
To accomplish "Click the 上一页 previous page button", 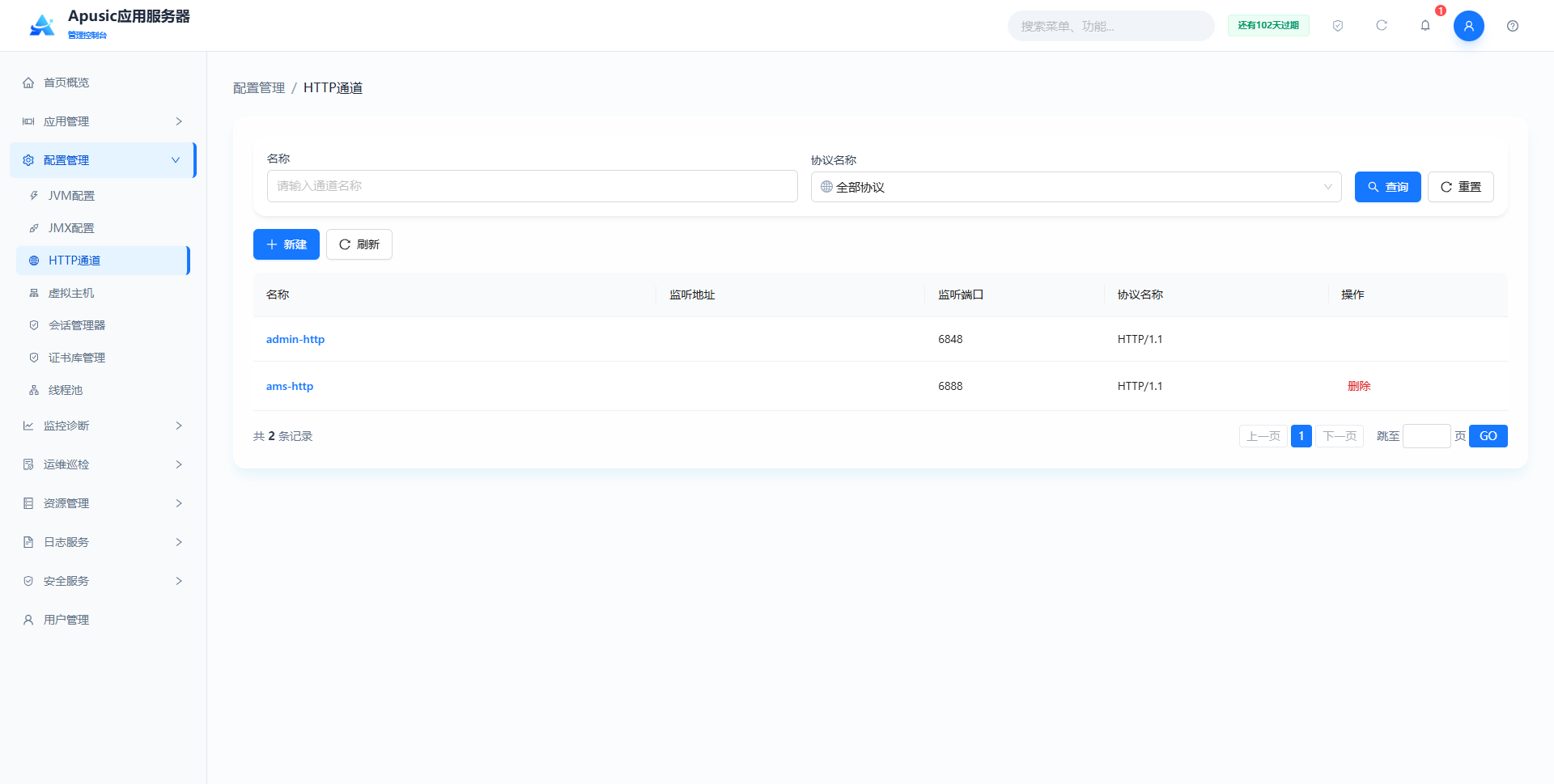I will (x=1263, y=436).
